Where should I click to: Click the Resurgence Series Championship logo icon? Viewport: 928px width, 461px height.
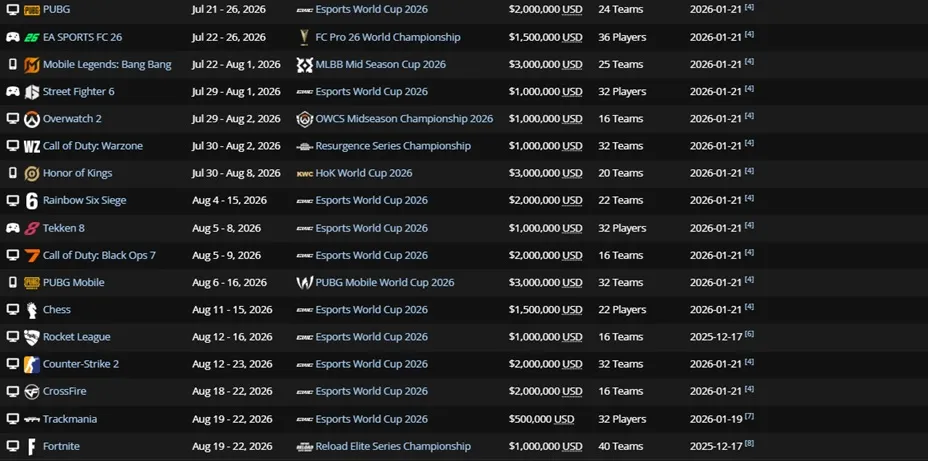304,146
